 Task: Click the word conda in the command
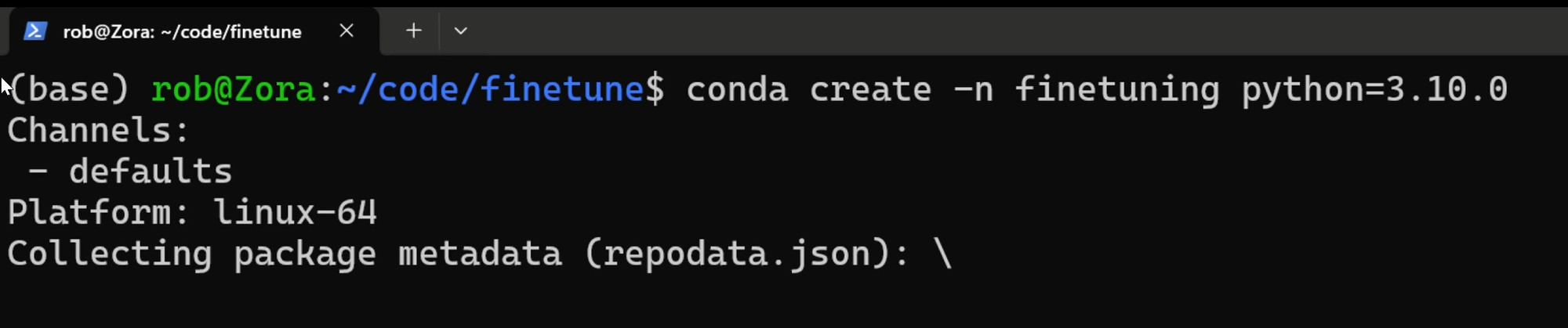click(x=737, y=89)
